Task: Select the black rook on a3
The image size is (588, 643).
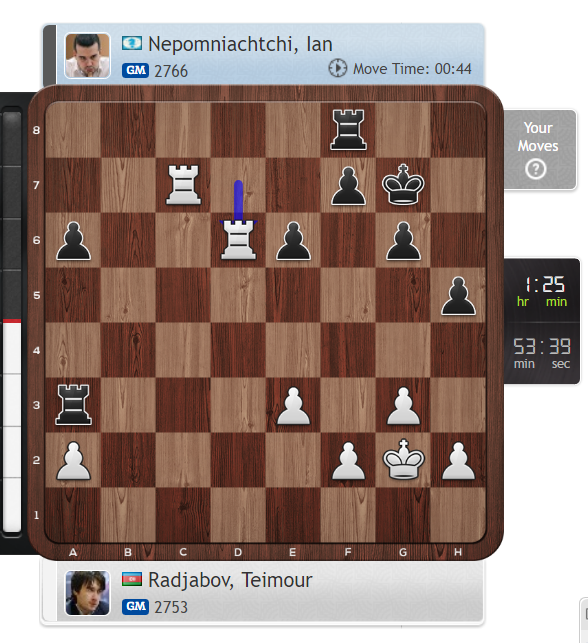Action: click(x=73, y=404)
